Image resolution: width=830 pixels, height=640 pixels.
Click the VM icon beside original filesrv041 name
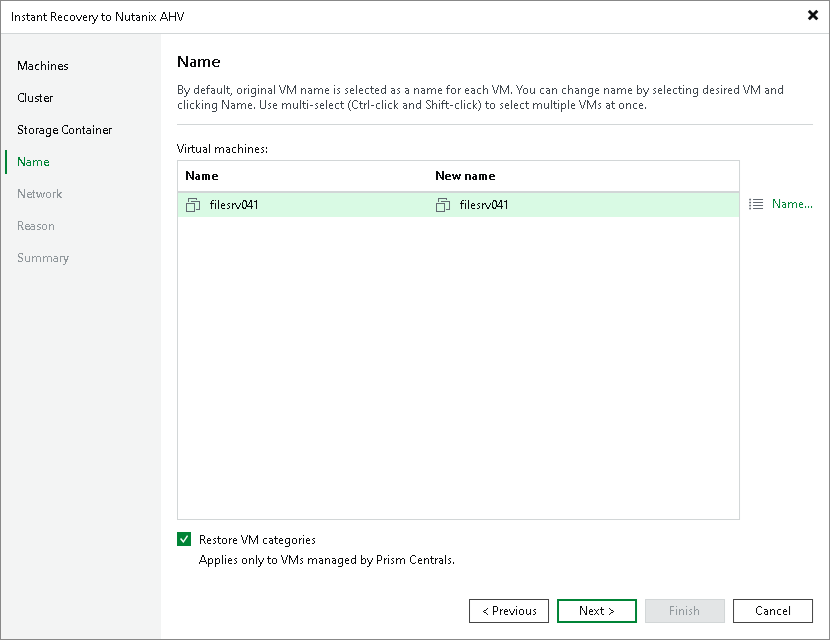tap(193, 205)
